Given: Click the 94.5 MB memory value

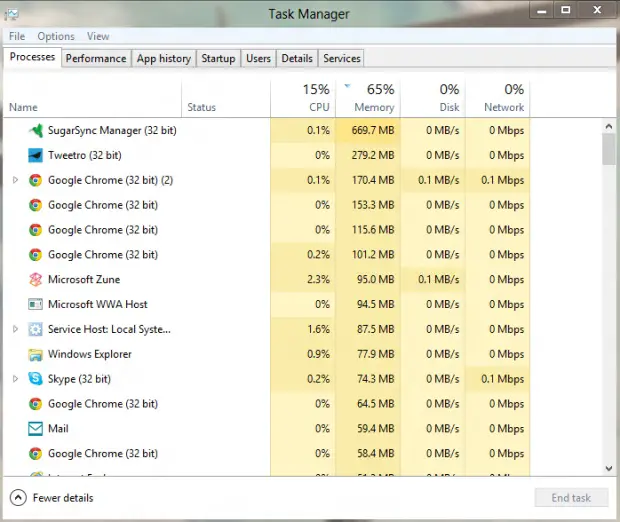Looking at the screenshot, I should pos(375,304).
